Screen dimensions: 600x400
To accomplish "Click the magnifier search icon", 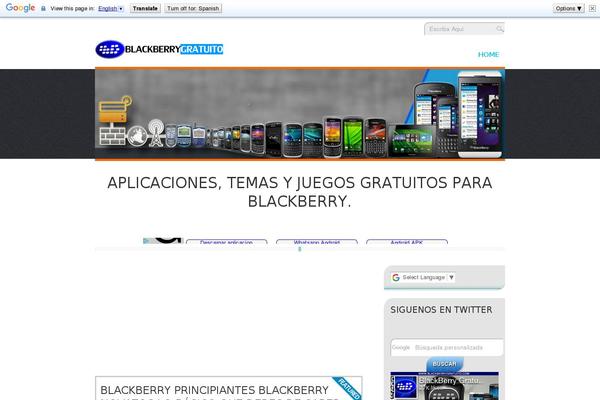I will (x=500, y=29).
